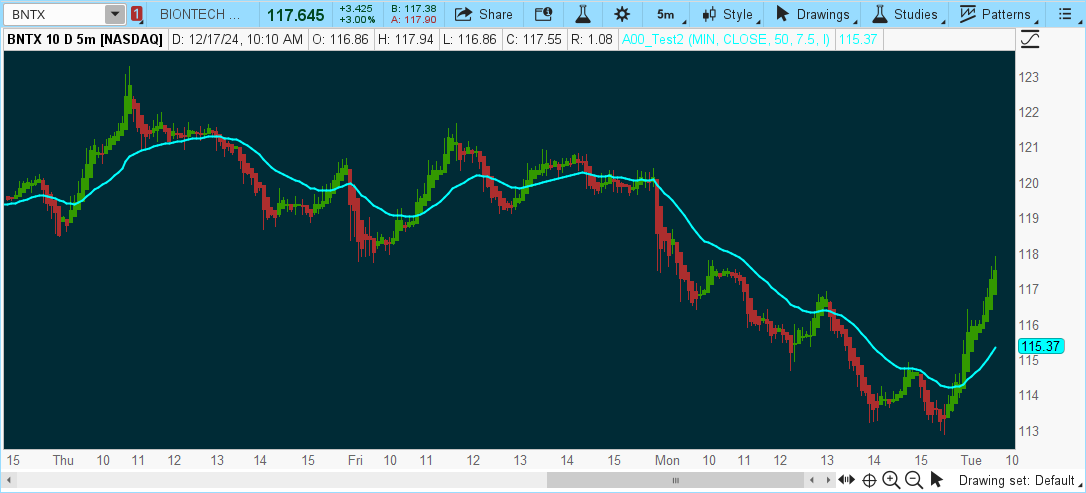Image resolution: width=1086 pixels, height=493 pixels.
Task: Click the flask icon next to gear
Action: [583, 14]
